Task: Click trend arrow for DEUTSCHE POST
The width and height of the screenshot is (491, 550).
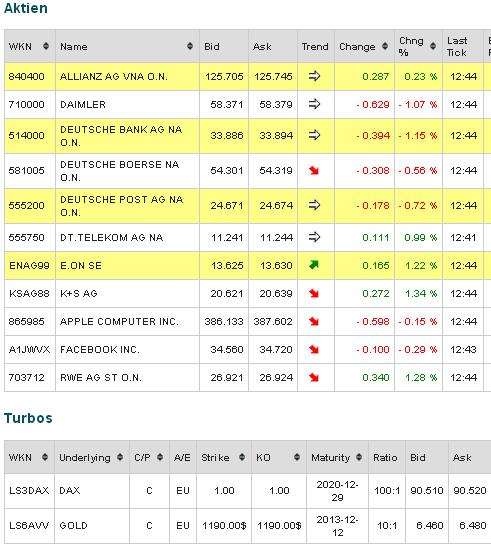Action: point(314,205)
